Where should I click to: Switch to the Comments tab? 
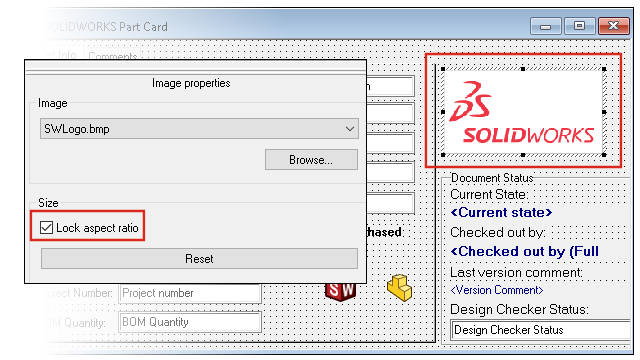click(112, 55)
